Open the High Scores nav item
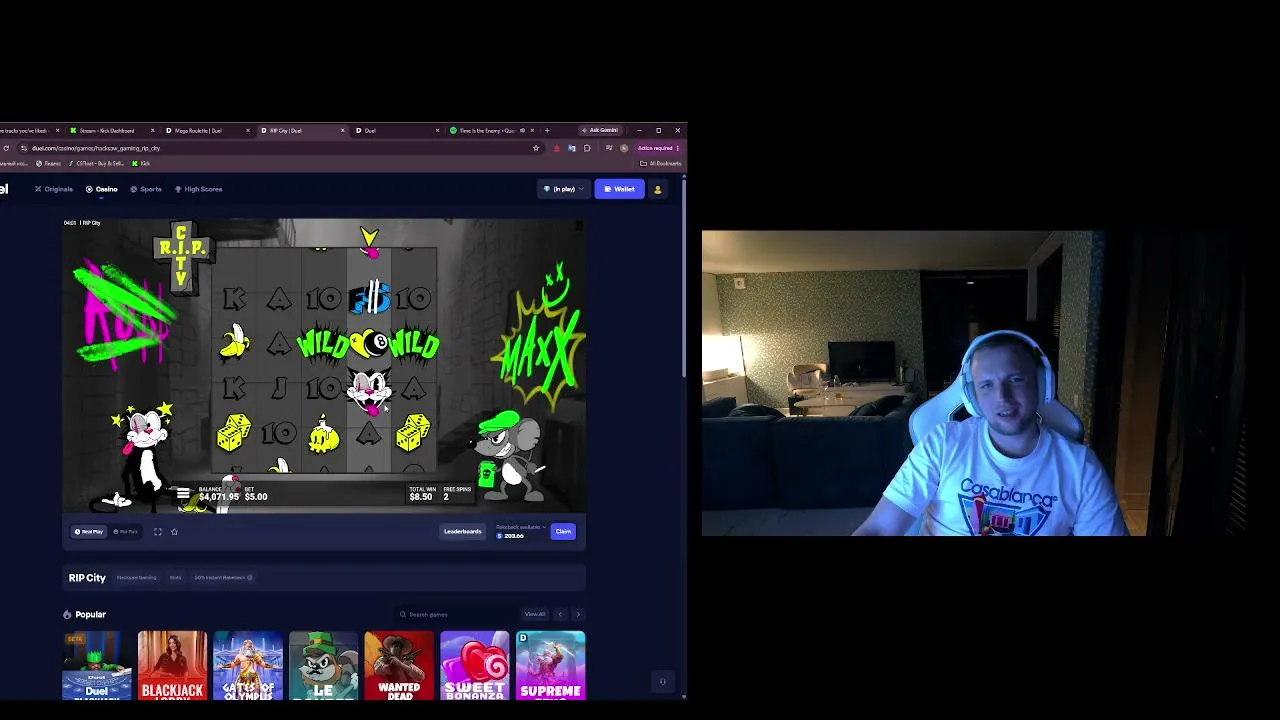 coord(198,189)
